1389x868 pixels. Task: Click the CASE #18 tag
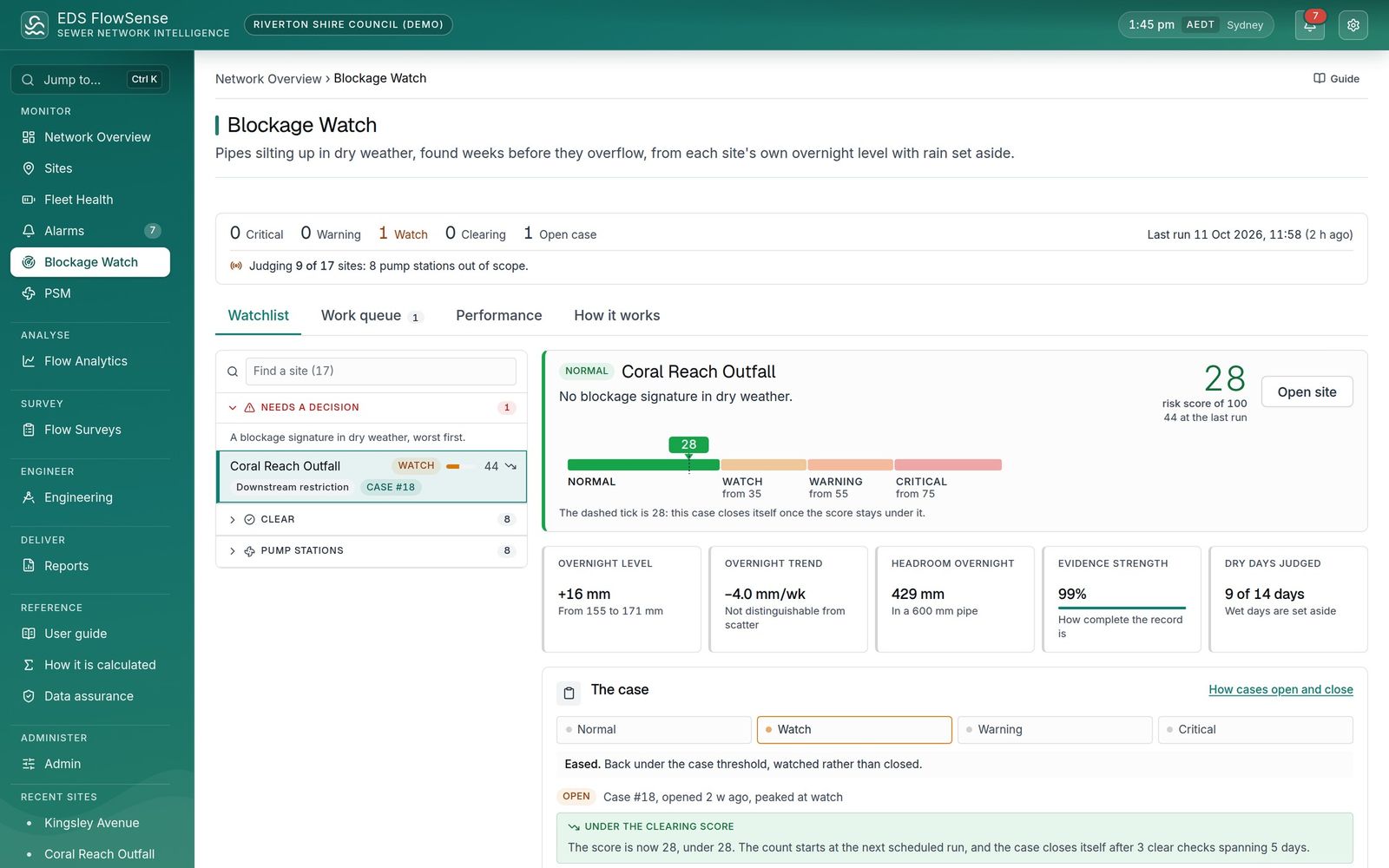pyautogui.click(x=391, y=488)
